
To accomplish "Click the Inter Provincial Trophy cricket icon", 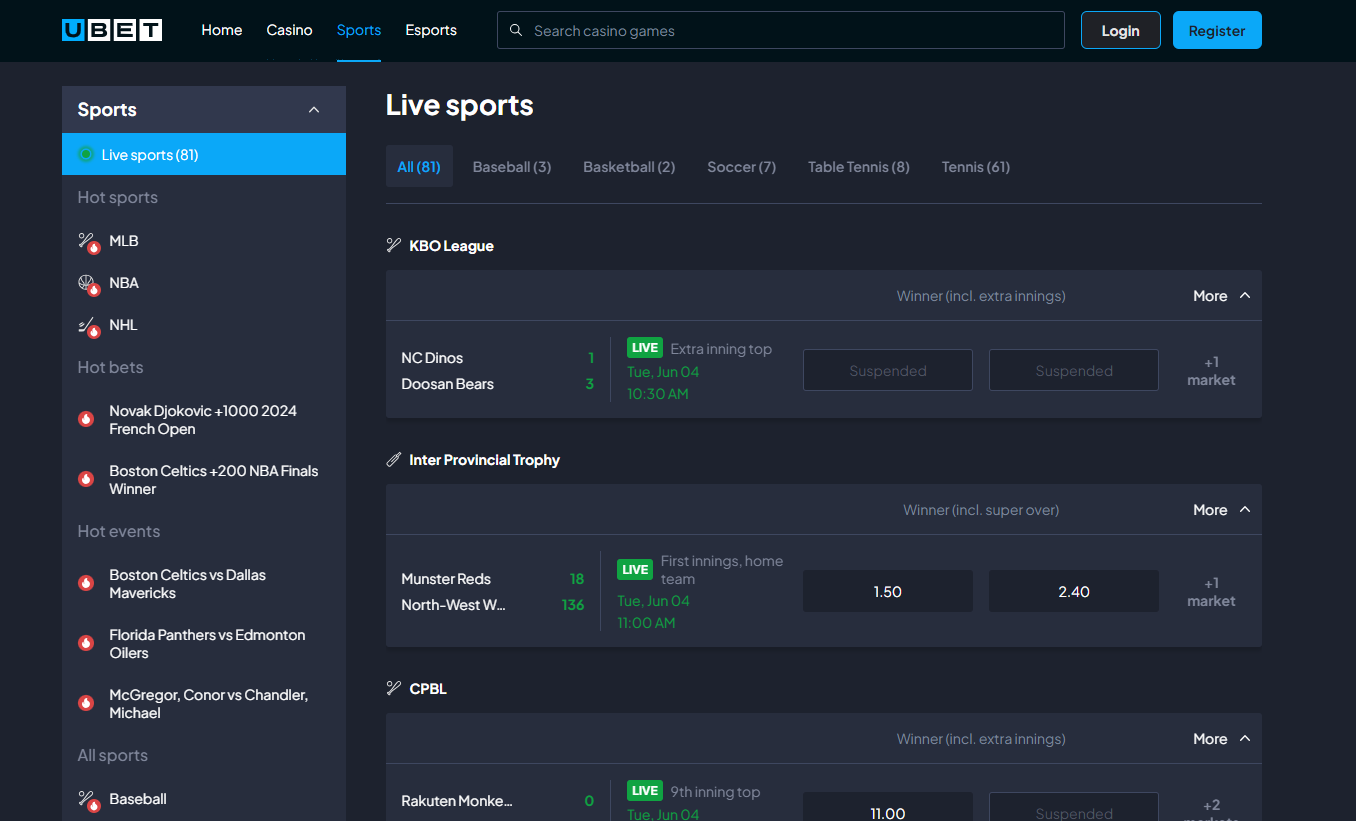I will (394, 460).
